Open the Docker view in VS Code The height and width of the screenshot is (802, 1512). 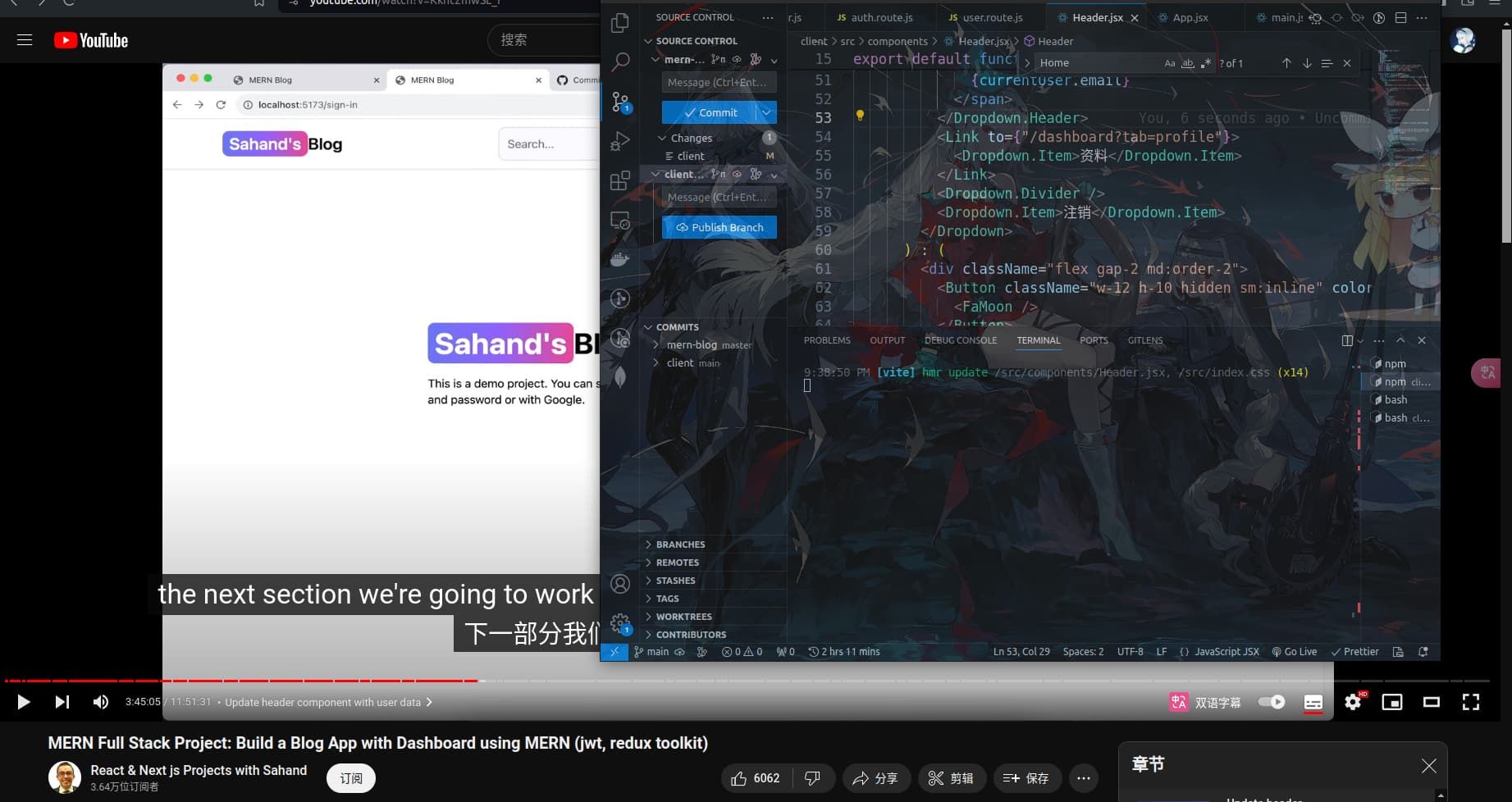tap(620, 259)
